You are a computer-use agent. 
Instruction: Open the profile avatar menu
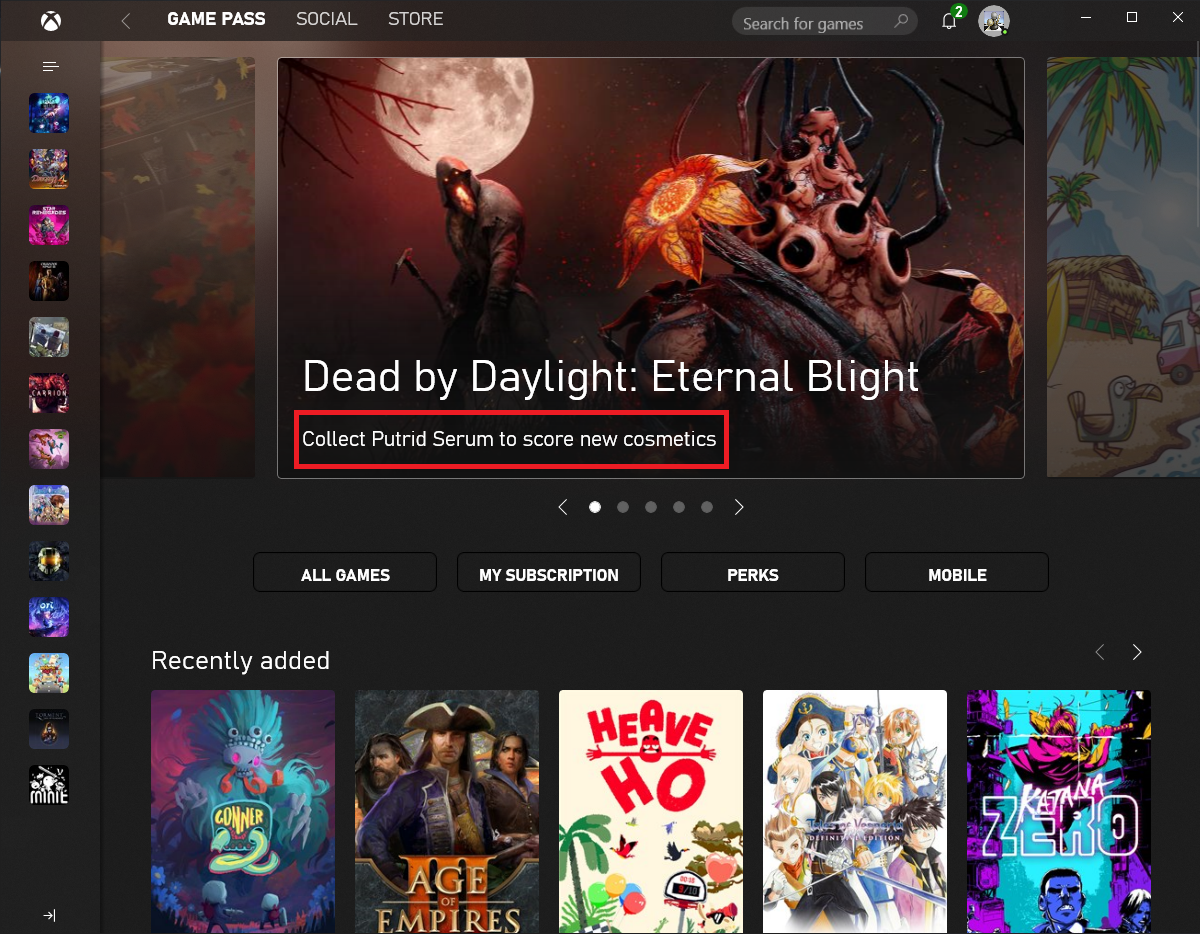pyautogui.click(x=993, y=21)
